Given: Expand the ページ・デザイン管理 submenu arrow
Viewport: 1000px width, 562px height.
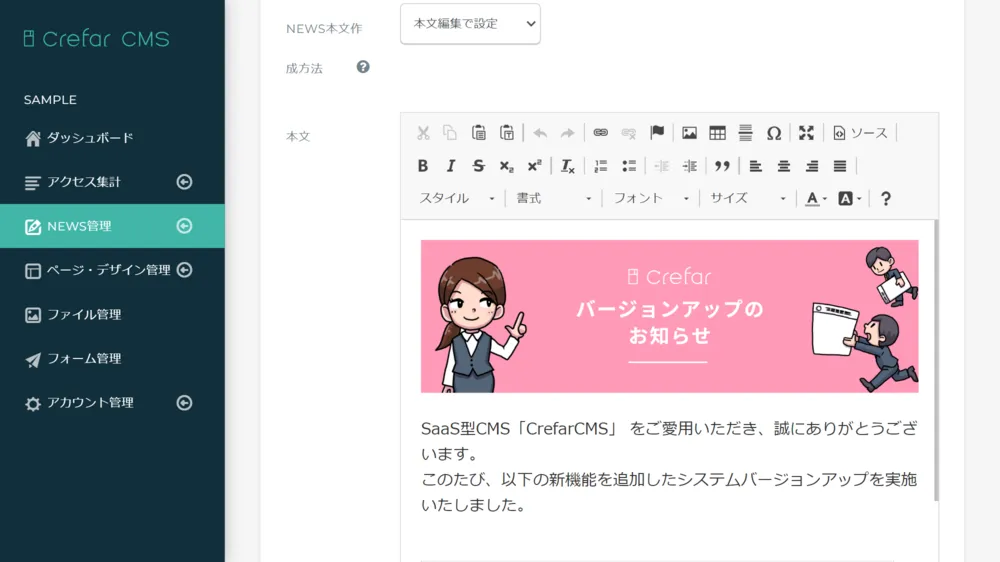Looking at the screenshot, I should (x=184, y=270).
